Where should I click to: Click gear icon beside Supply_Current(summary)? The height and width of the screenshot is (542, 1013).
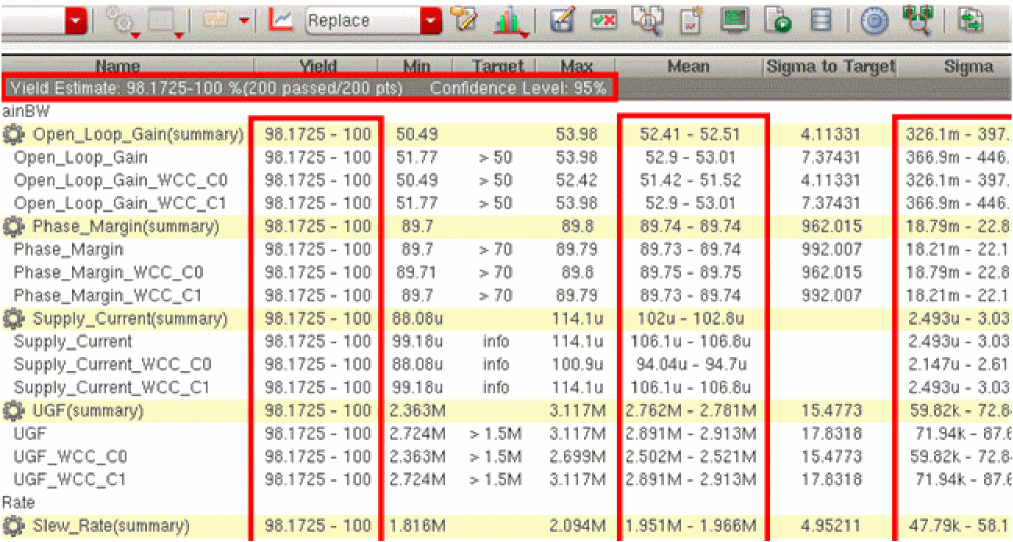pos(14,318)
